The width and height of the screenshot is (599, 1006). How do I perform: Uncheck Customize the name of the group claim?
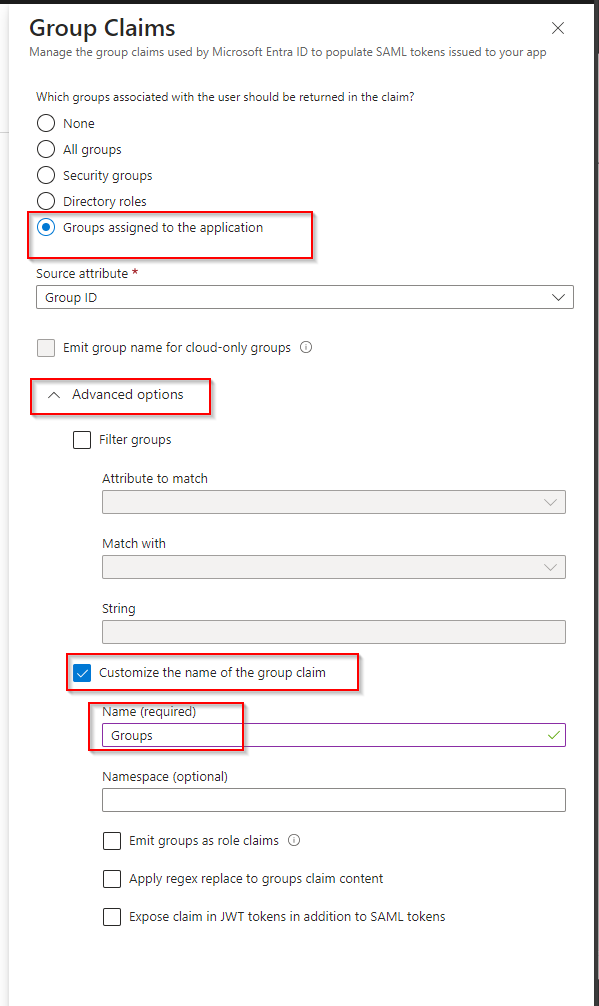click(x=82, y=672)
